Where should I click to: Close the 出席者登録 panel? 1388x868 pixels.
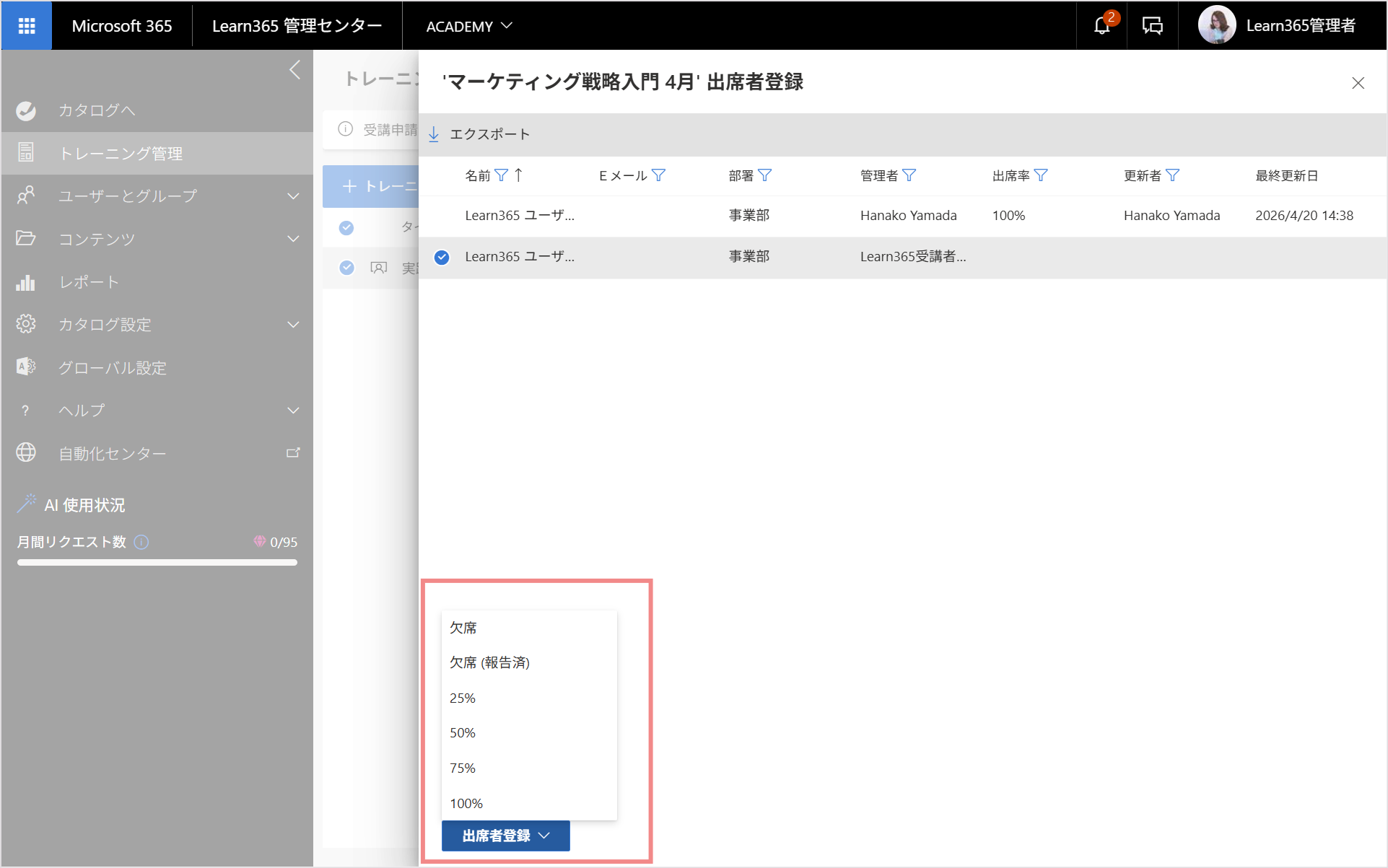pyautogui.click(x=1358, y=83)
